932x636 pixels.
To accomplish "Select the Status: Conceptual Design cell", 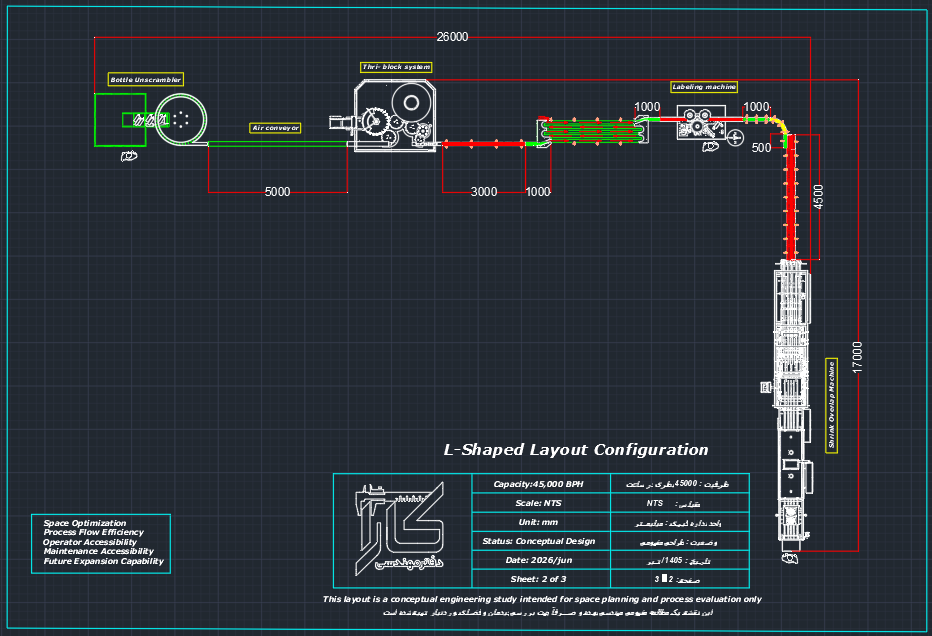I will tap(541, 541).
